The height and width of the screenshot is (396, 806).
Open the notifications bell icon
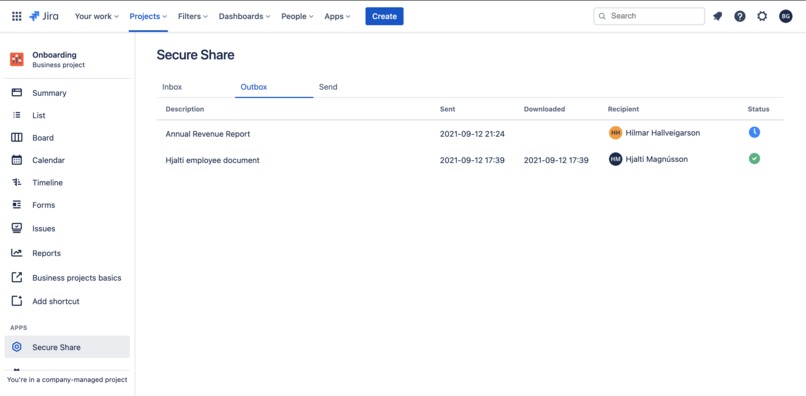(718, 16)
